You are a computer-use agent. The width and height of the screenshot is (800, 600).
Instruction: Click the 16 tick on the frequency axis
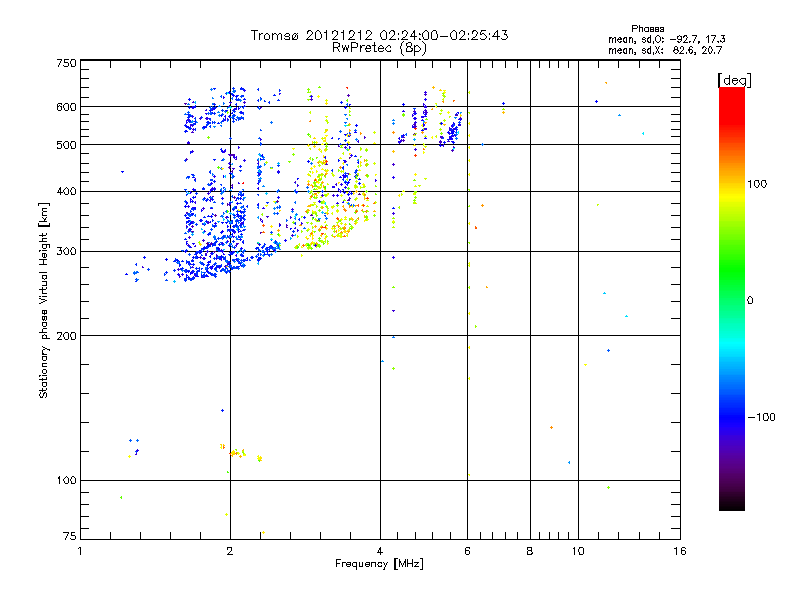tap(680, 551)
